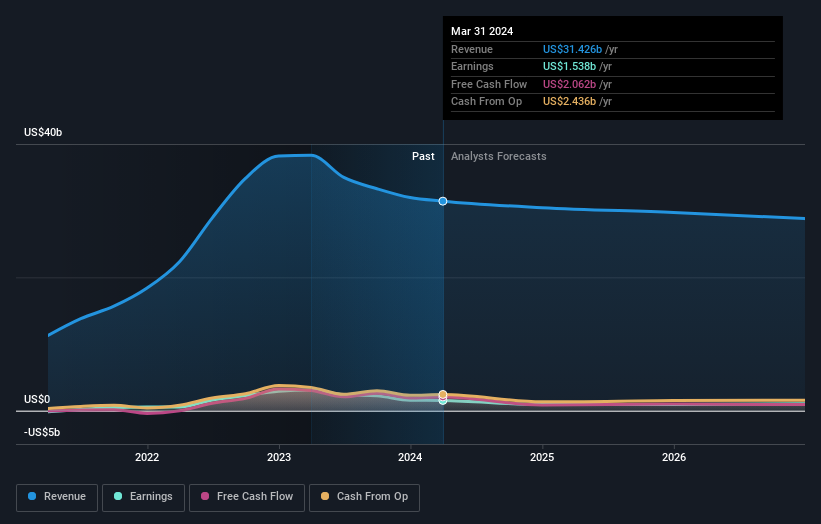Select the 2025 x-axis label
821x524 pixels.
click(542, 457)
